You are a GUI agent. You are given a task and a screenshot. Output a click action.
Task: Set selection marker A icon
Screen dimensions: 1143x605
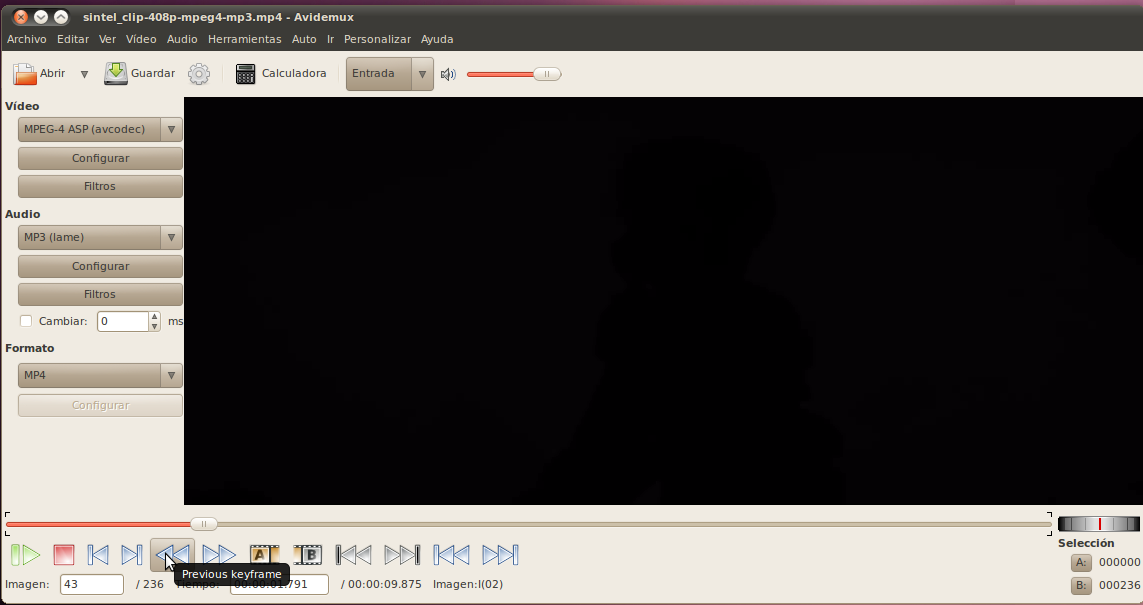[264, 555]
